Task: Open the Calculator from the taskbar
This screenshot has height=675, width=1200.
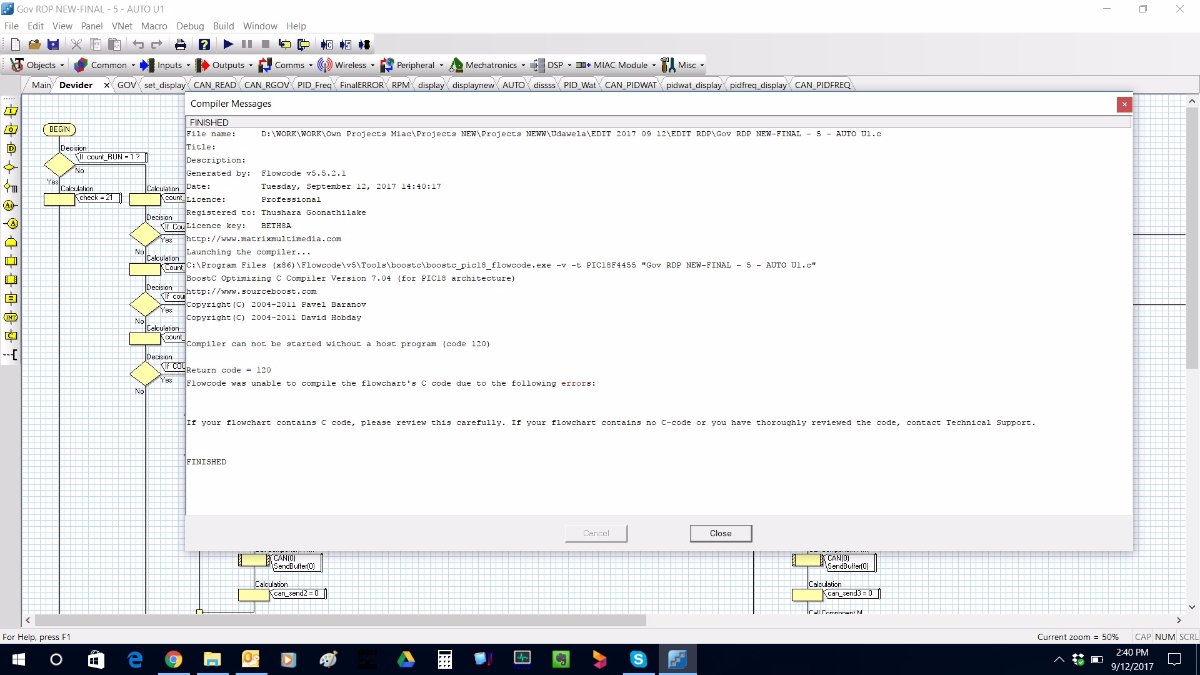Action: tap(444, 659)
